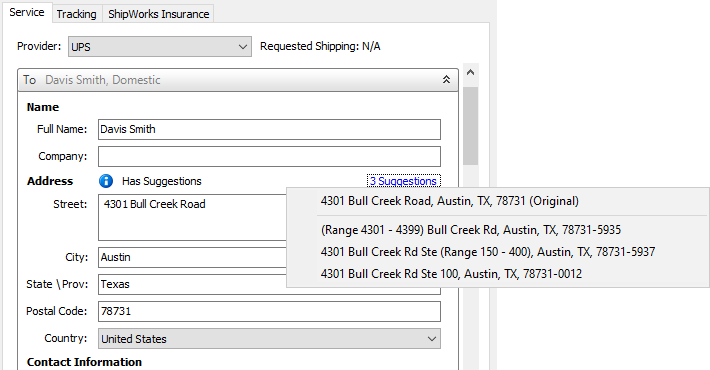This screenshot has height=370, width=710.
Task: Click the Full Name input field
Action: click(269, 130)
